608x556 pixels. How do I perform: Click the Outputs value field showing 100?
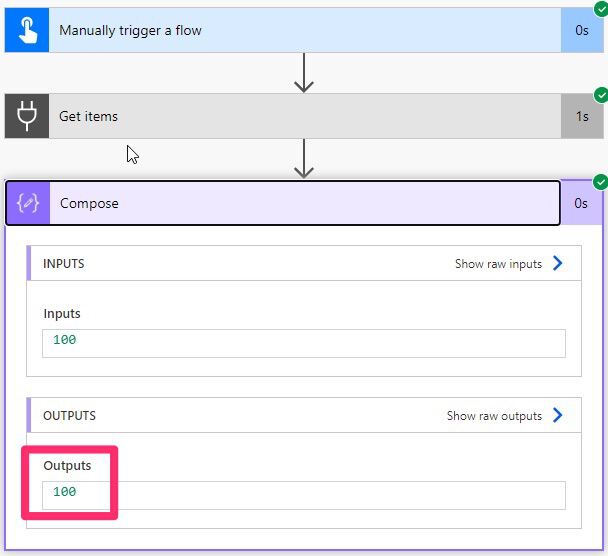coord(304,494)
